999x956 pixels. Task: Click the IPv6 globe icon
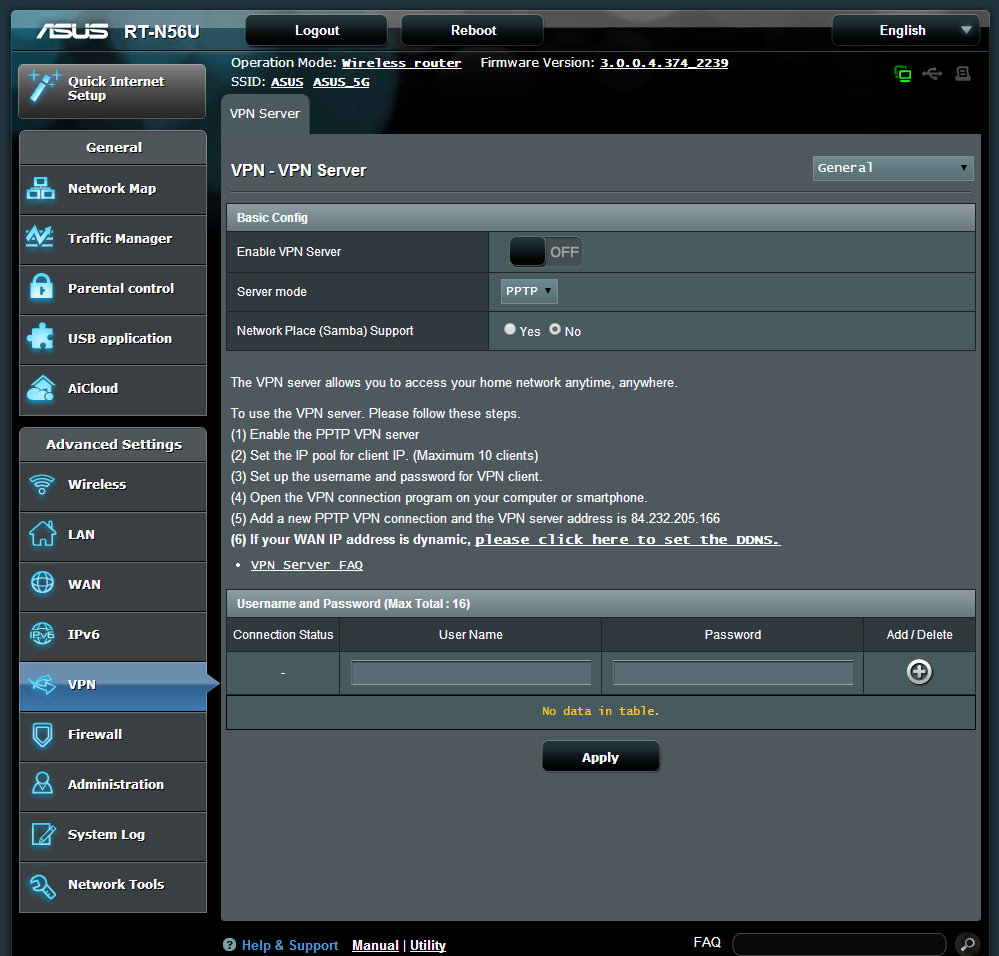42,634
